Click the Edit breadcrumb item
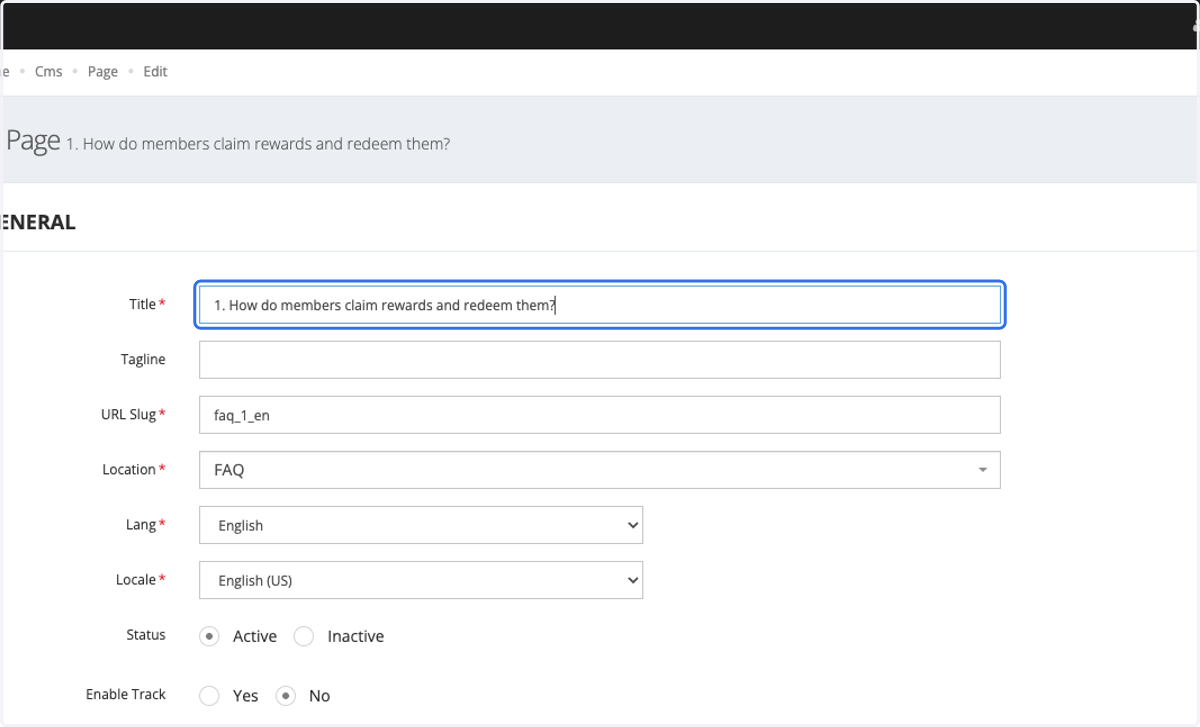Image resolution: width=1200 pixels, height=727 pixels. point(155,72)
